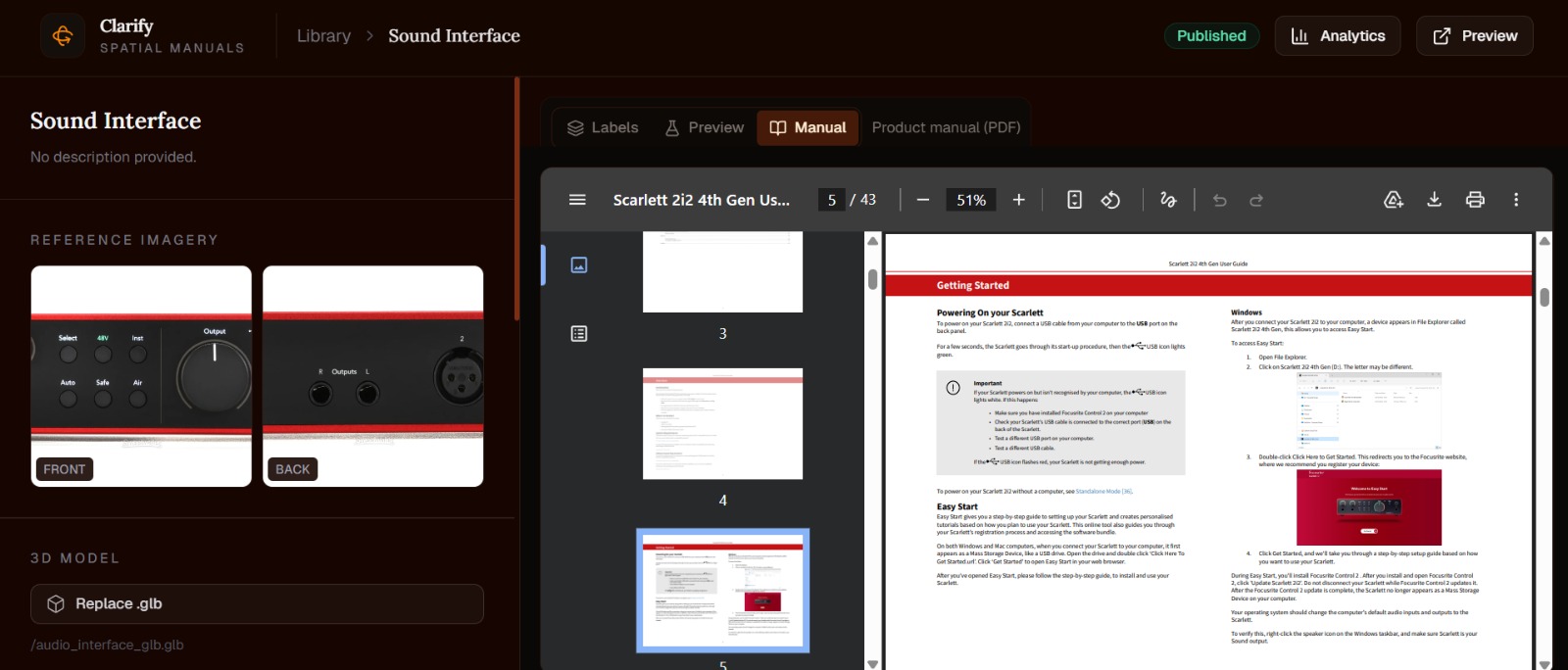Show page thumbnails view in PDF sidebar

click(579, 264)
